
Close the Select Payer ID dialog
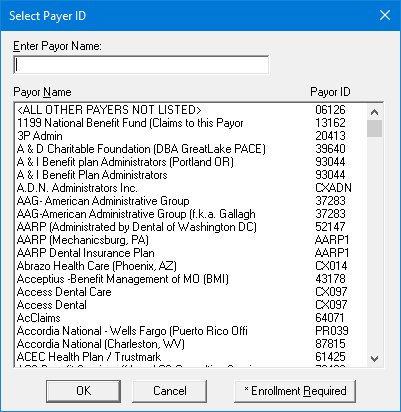coord(385,15)
